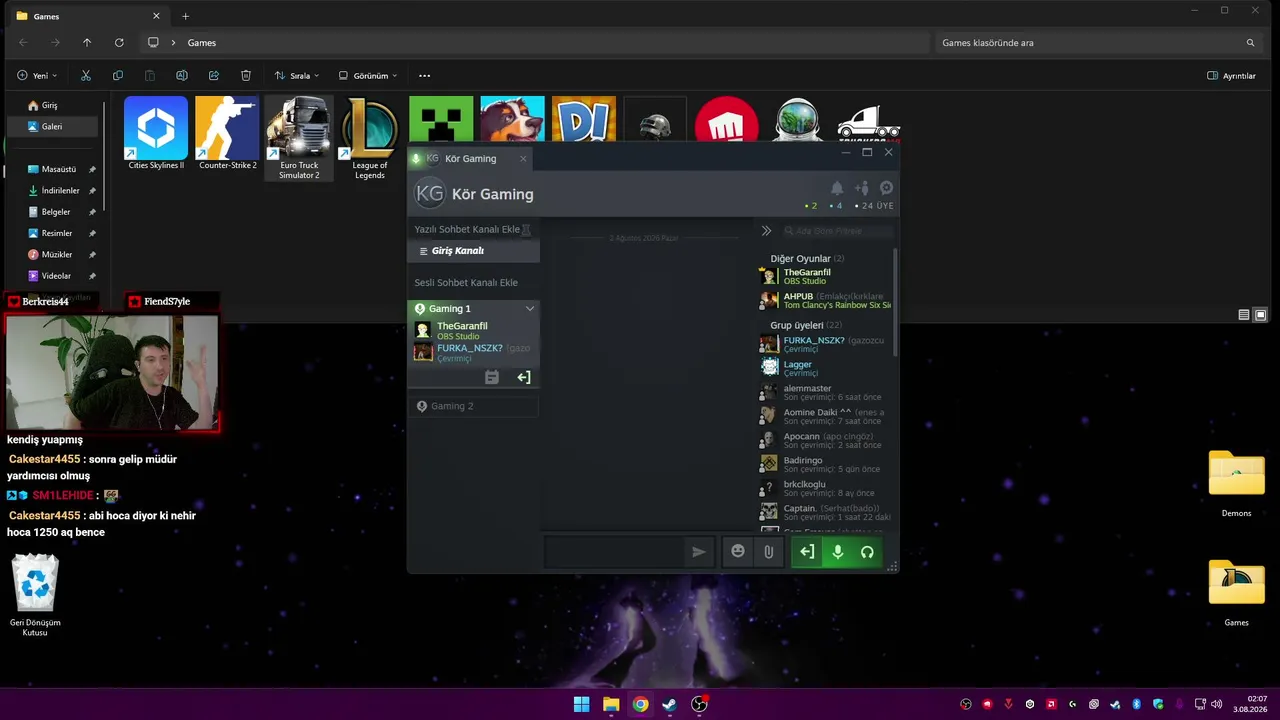Open the volume control in system tray
This screenshot has width=1280, height=720.
click(x=1216, y=704)
